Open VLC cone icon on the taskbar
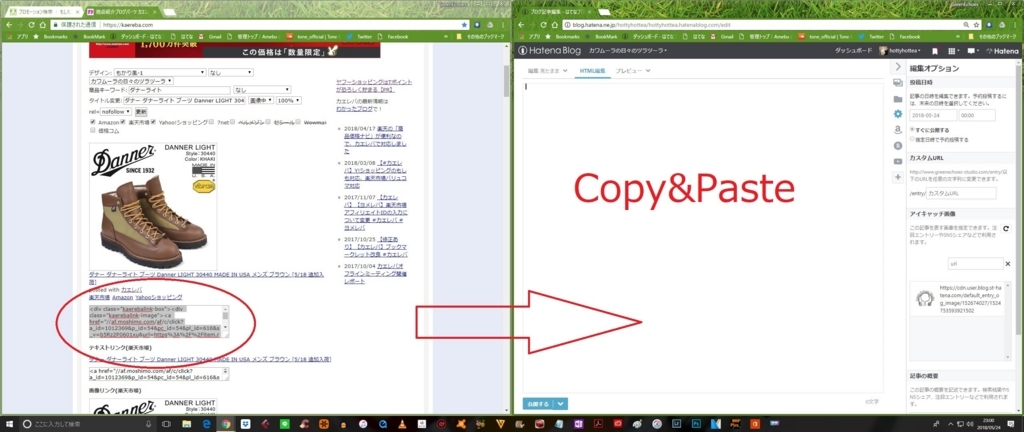This screenshot has width=1024, height=432. point(403,424)
